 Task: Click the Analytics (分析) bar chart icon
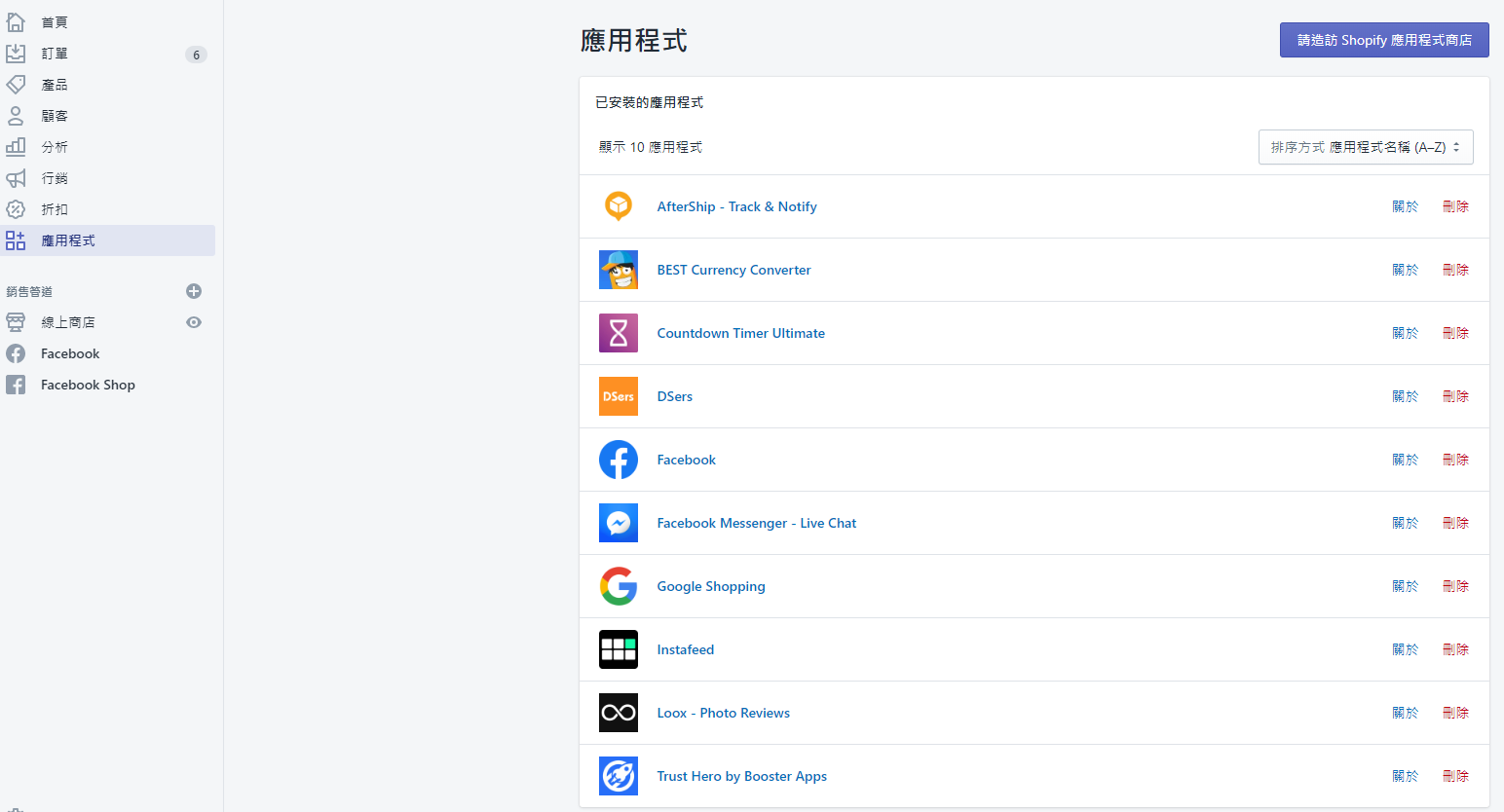[16, 147]
